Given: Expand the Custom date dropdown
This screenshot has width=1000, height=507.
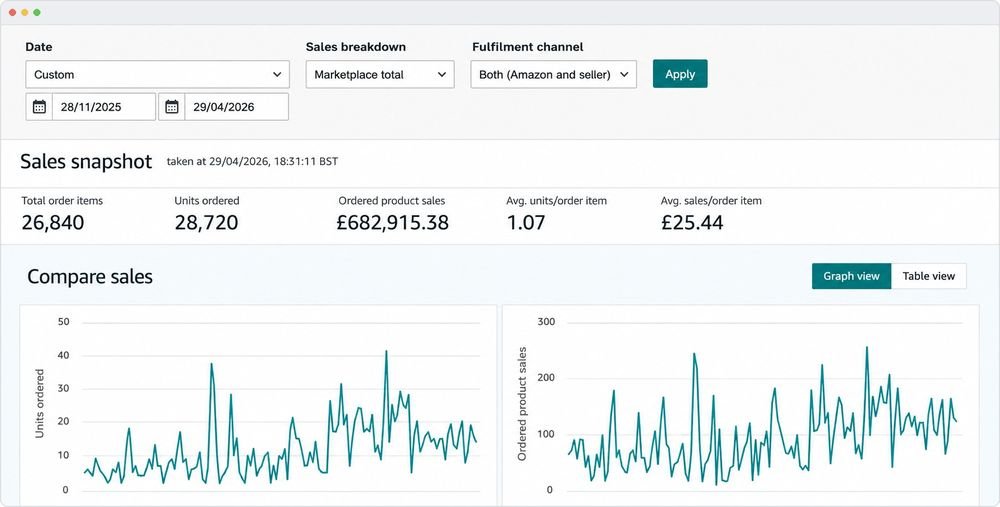Looking at the screenshot, I should [x=158, y=75].
